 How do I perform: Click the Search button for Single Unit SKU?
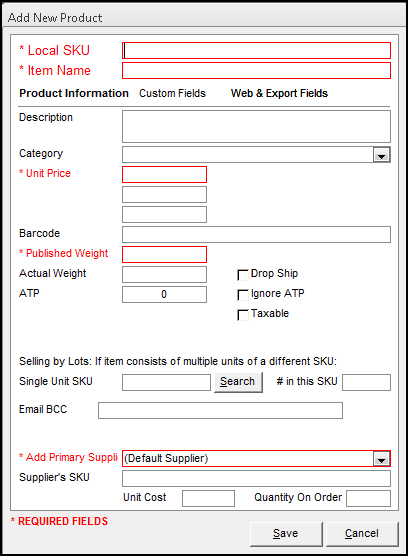[238, 382]
